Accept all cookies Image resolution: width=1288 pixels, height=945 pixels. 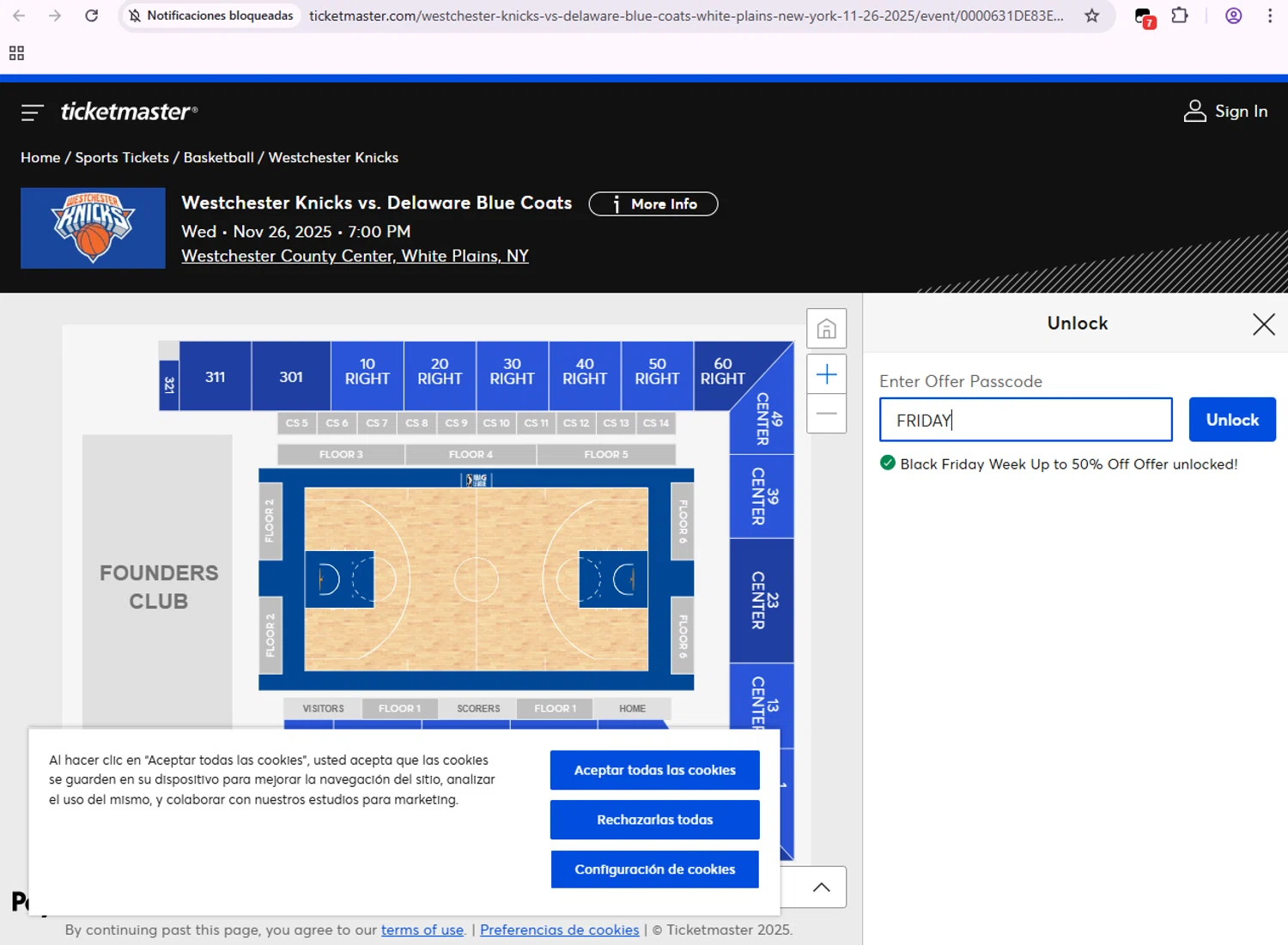654,770
